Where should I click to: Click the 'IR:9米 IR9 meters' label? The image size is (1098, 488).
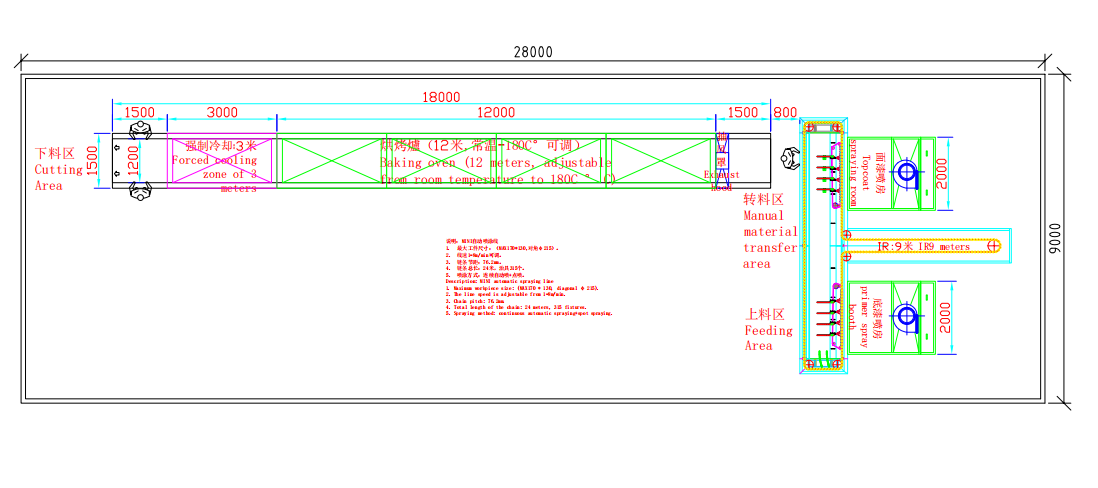pyautogui.click(x=924, y=246)
